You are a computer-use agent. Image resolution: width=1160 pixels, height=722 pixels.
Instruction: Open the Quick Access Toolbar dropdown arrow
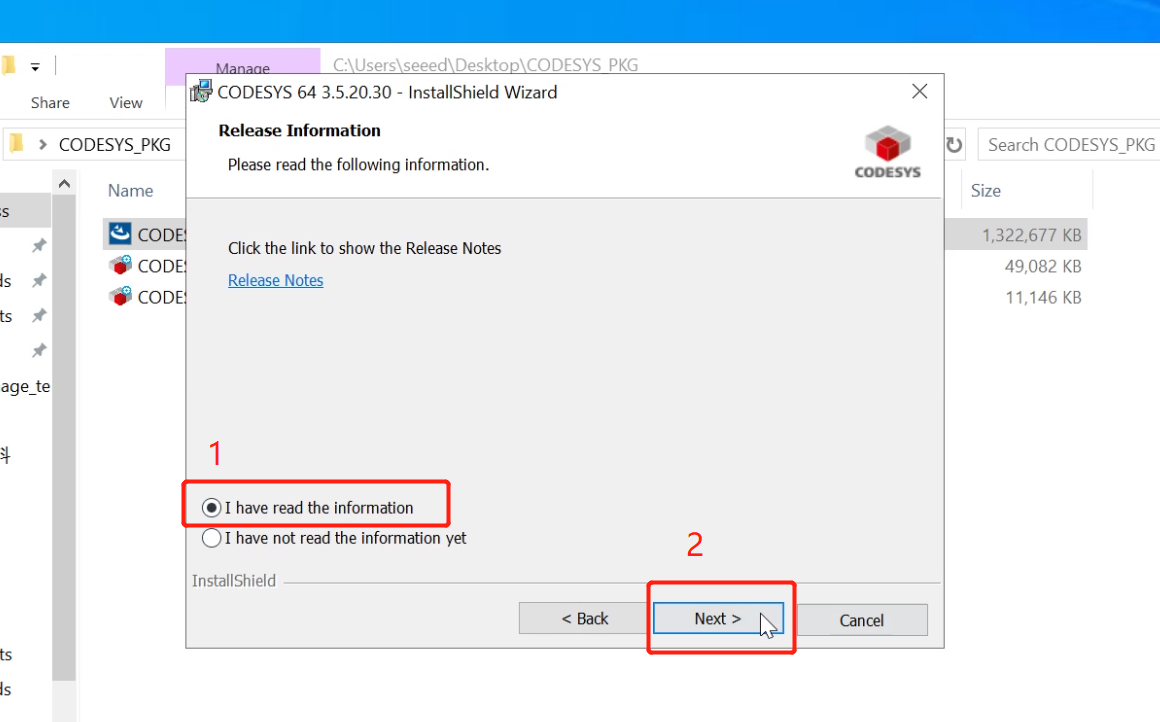(35, 67)
